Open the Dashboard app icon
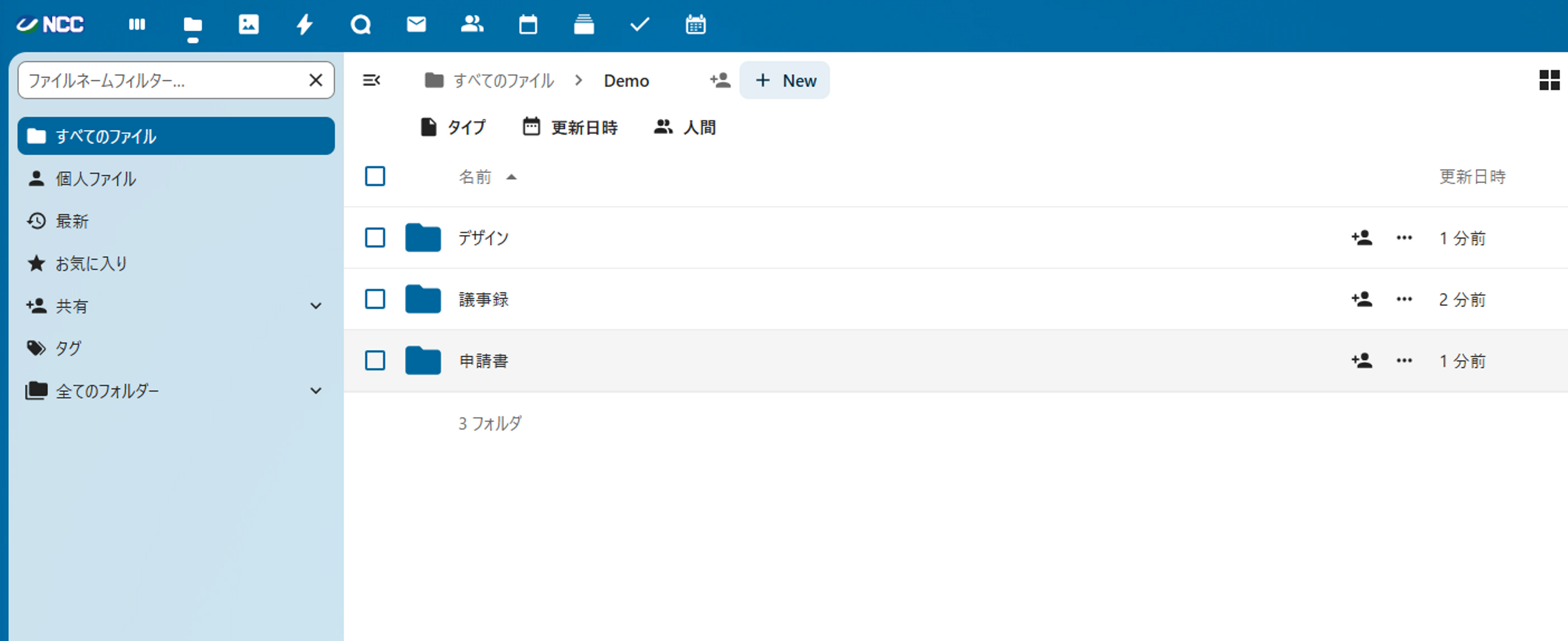Viewport: 1568px width, 641px height. click(x=137, y=24)
